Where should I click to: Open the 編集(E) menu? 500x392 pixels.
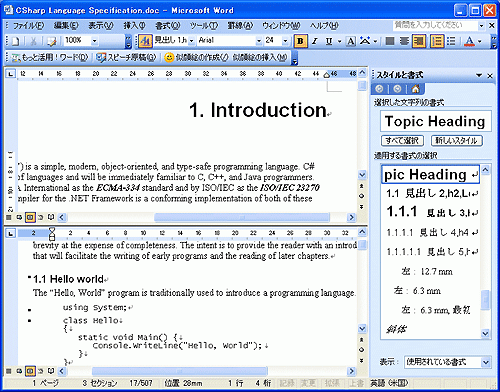66,25
